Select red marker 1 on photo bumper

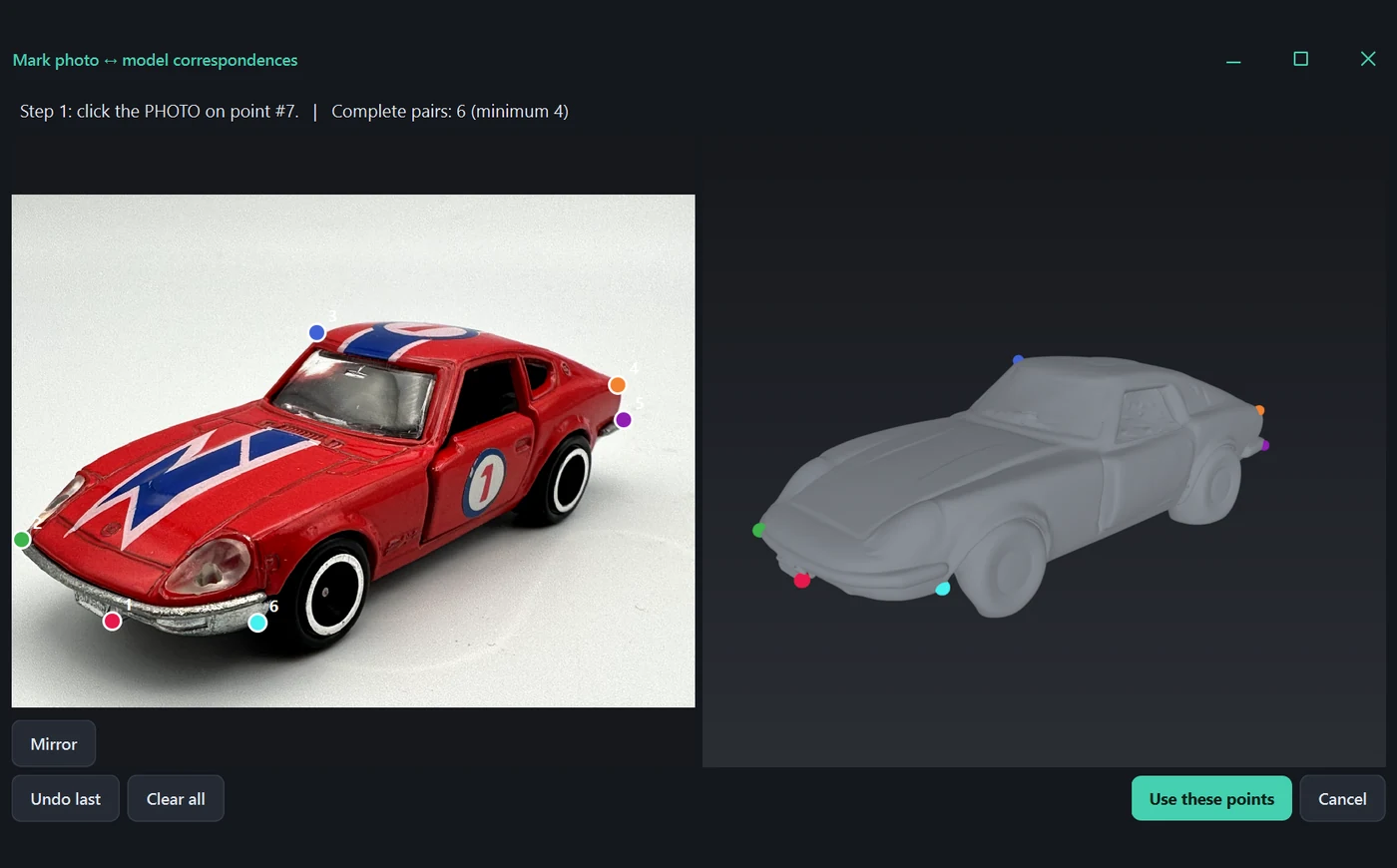(x=113, y=622)
